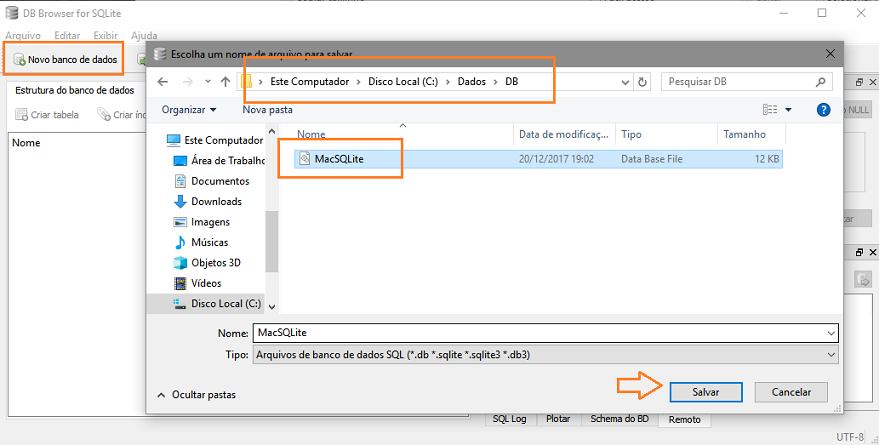879x445 pixels.
Task: Click the Salvar button
Action: pos(706,392)
